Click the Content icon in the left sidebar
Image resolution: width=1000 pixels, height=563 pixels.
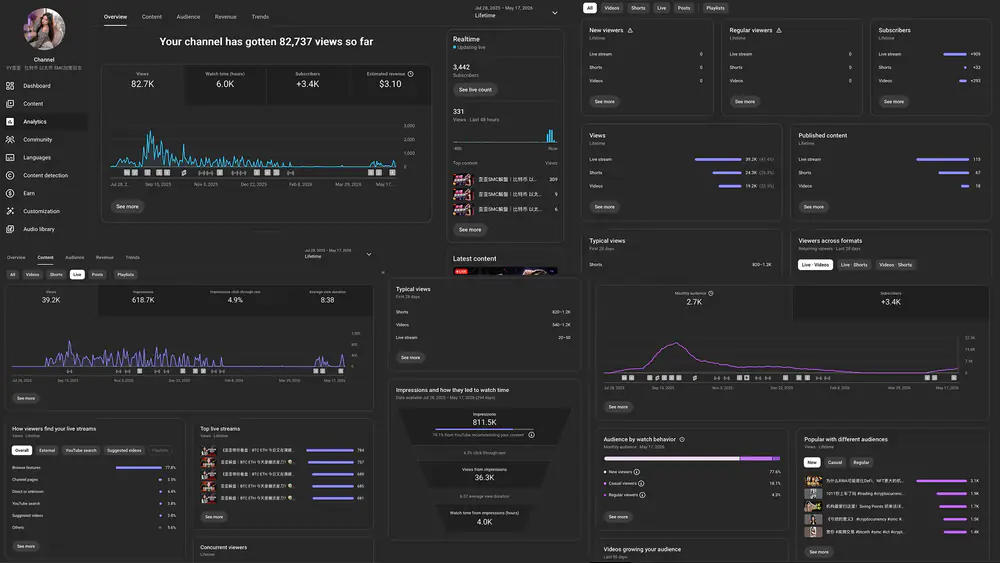pyautogui.click(x=10, y=103)
